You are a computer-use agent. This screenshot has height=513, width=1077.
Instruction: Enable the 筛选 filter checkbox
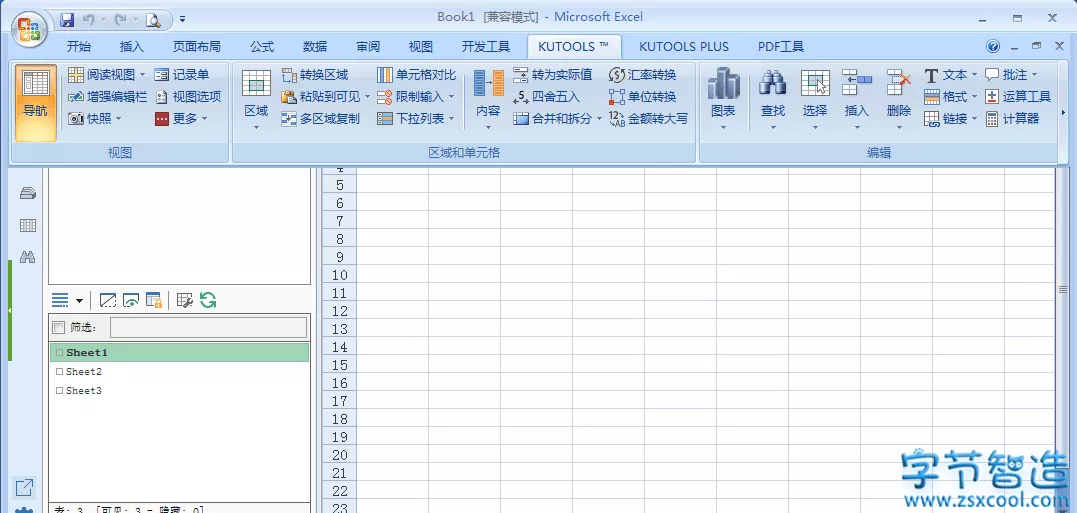click(x=59, y=327)
